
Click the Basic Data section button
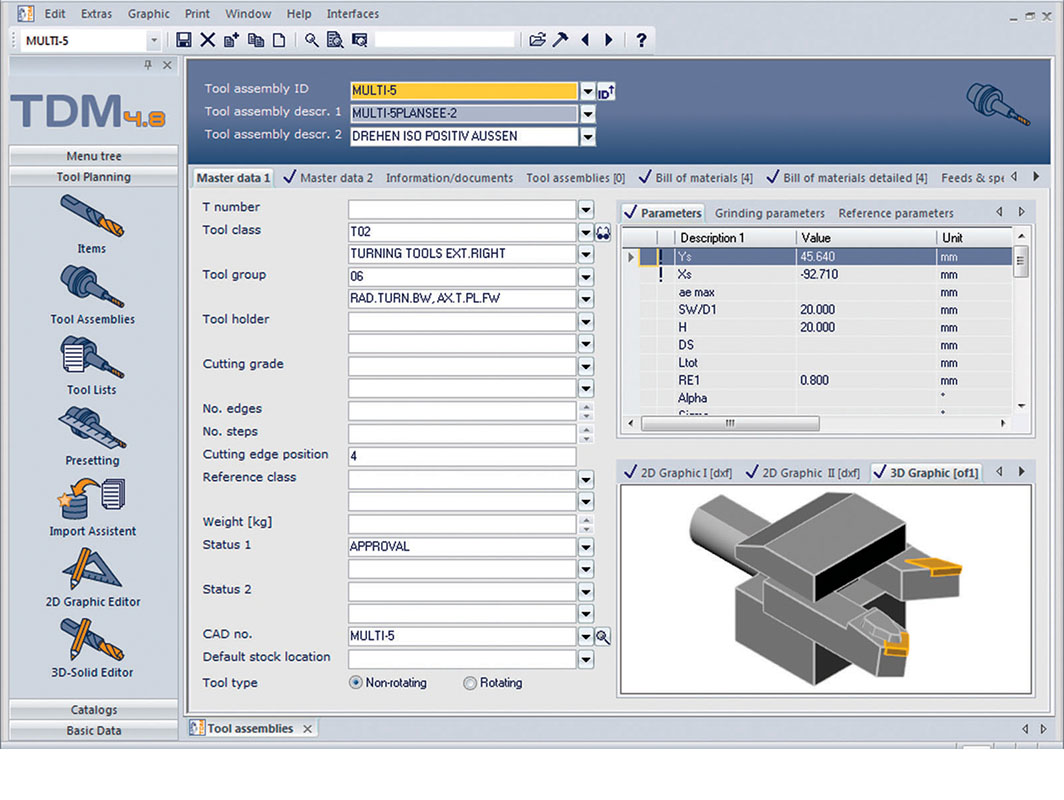pos(94,730)
